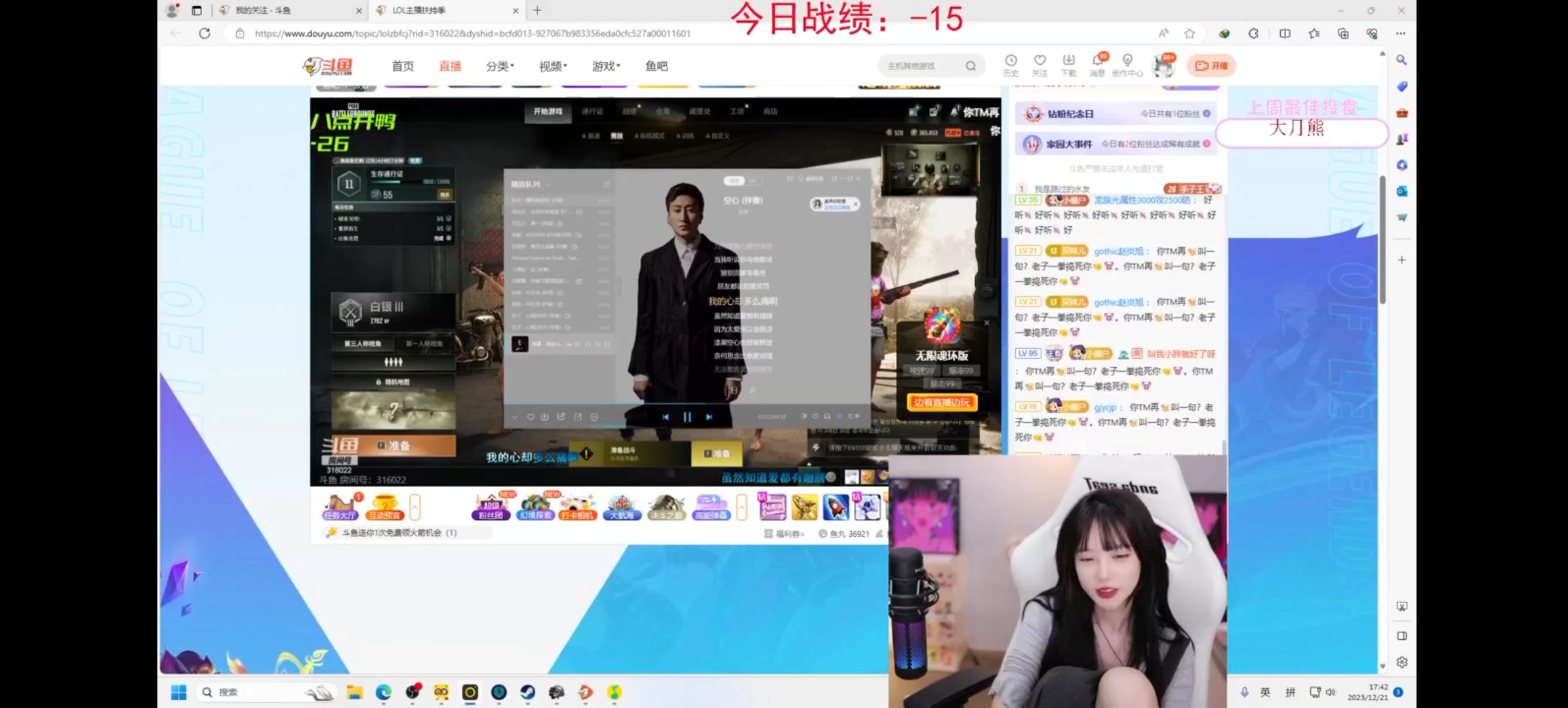Select the 直播 live tab
This screenshot has width=1568, height=708.
tap(450, 66)
